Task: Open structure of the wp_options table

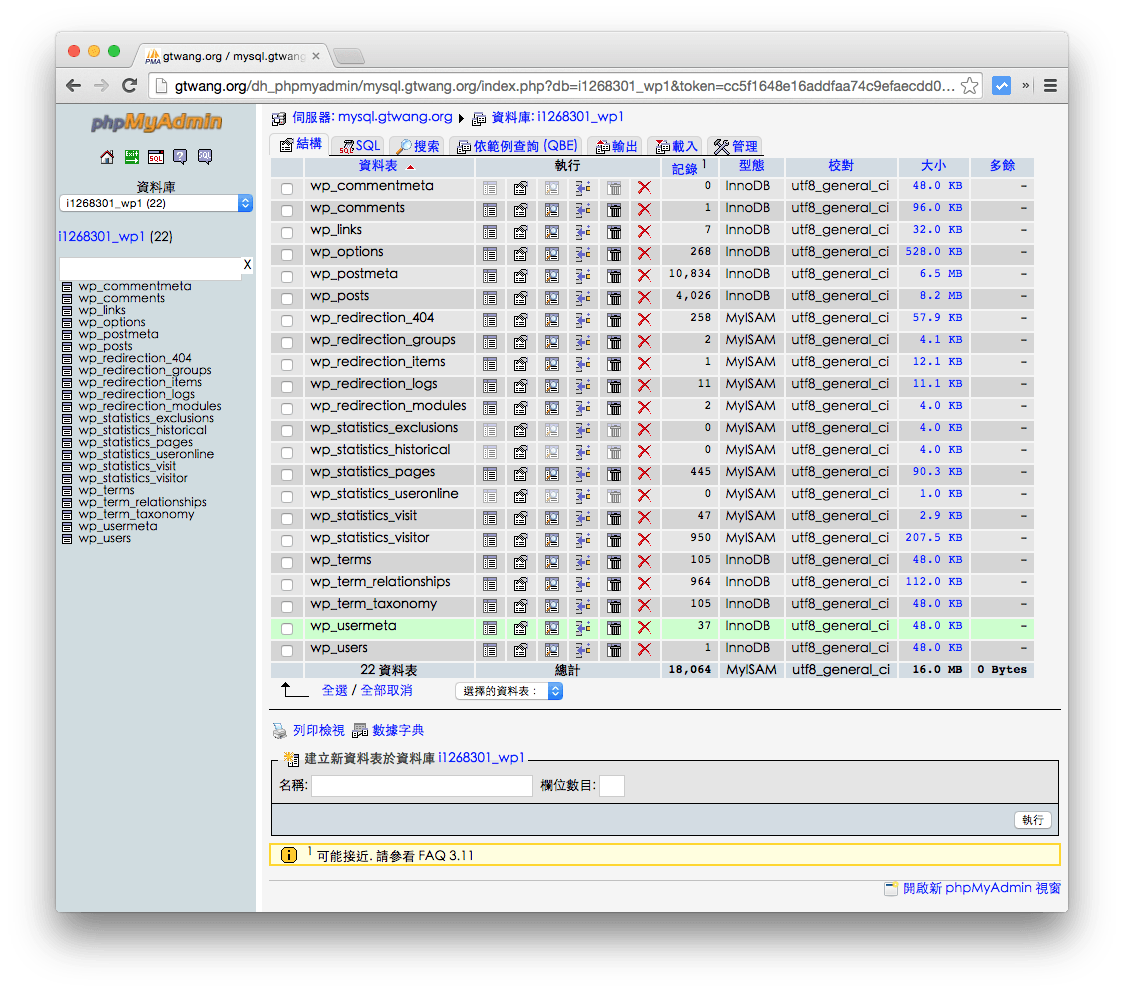Action: pyautogui.click(x=520, y=252)
